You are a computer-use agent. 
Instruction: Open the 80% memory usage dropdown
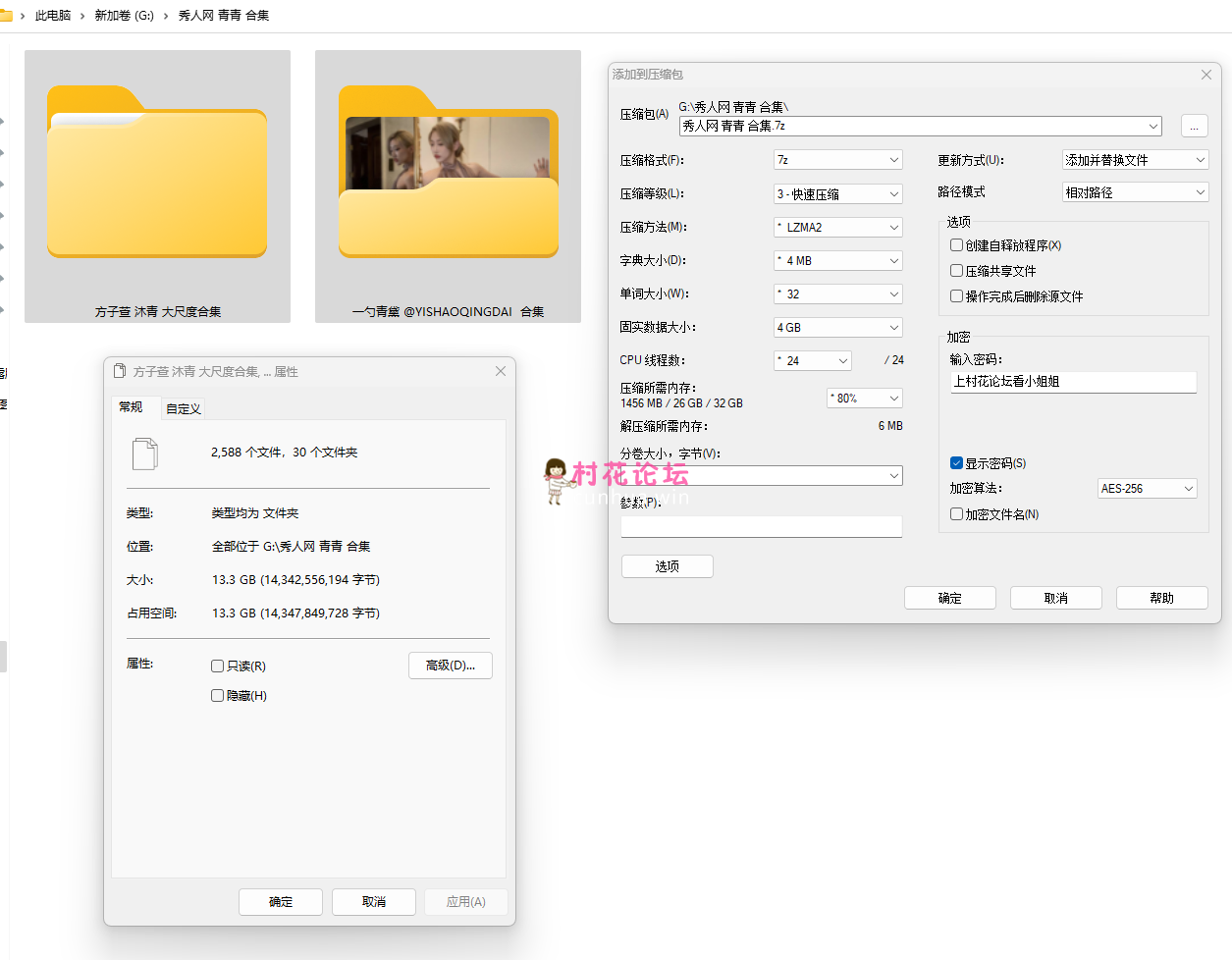click(865, 398)
